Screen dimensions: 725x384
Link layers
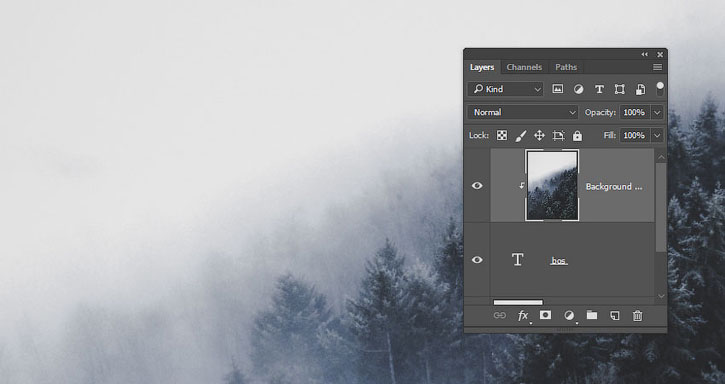(500, 316)
